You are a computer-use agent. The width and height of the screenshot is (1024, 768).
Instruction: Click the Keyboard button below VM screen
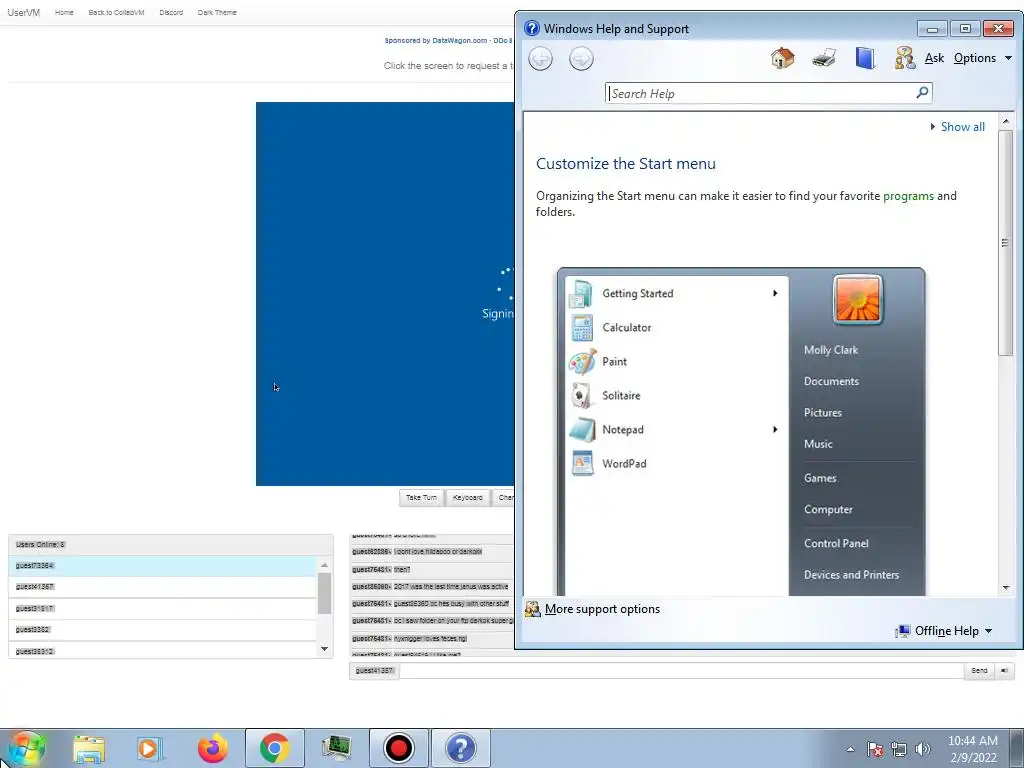468,498
